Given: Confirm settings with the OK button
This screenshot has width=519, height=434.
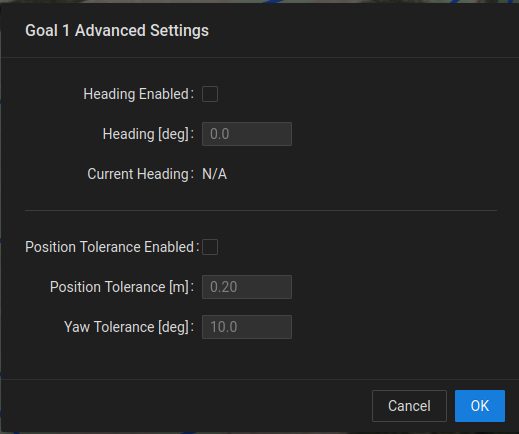Looking at the screenshot, I should pyautogui.click(x=480, y=406).
